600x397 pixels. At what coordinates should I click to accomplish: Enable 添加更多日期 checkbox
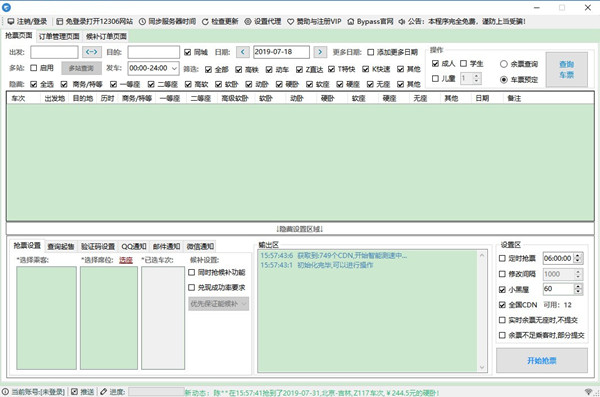tap(370, 52)
